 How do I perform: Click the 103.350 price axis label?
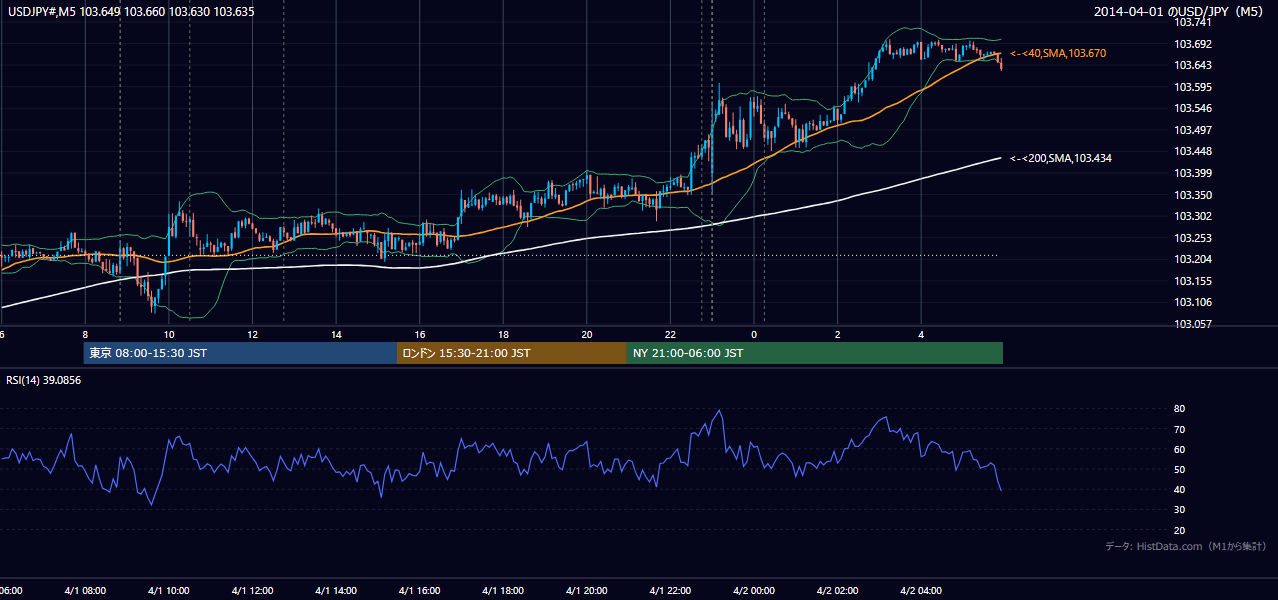click(x=1193, y=195)
